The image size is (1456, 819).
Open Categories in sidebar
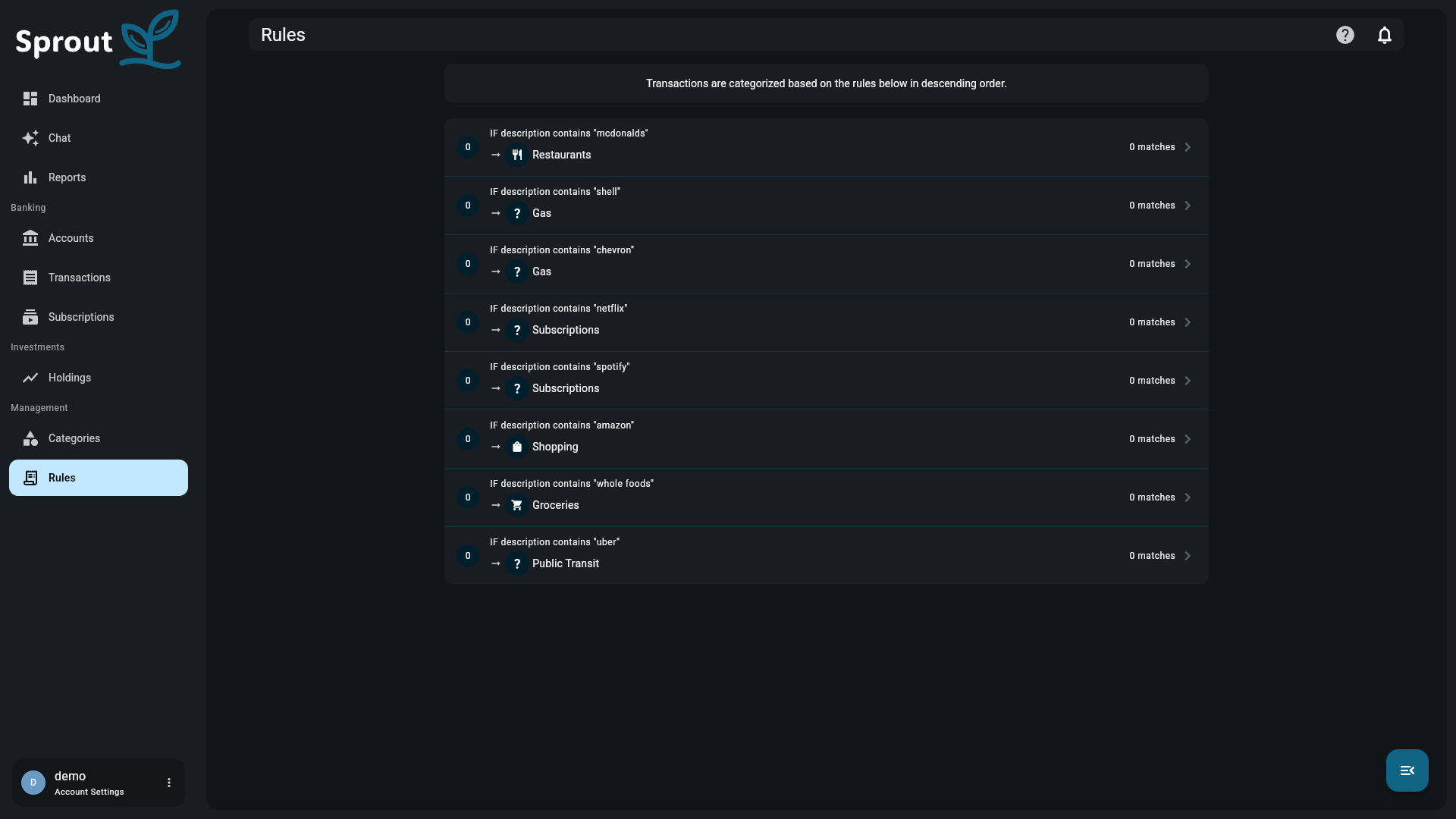[99, 438]
